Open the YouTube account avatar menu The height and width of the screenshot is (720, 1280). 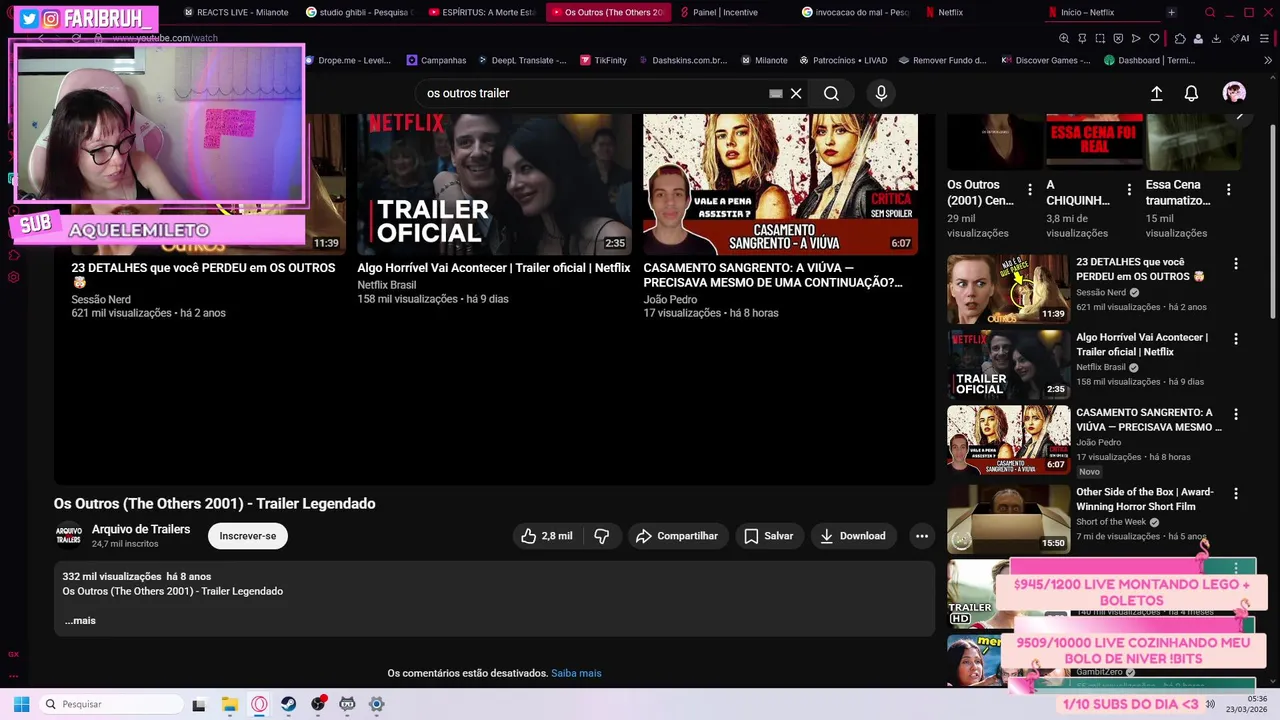[x=1234, y=93]
